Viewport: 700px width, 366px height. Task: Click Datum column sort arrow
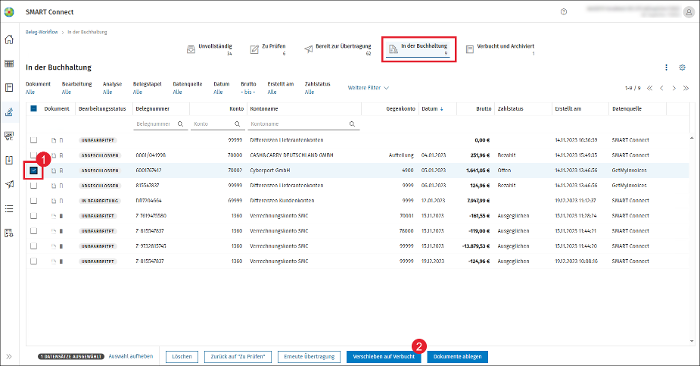click(442, 109)
